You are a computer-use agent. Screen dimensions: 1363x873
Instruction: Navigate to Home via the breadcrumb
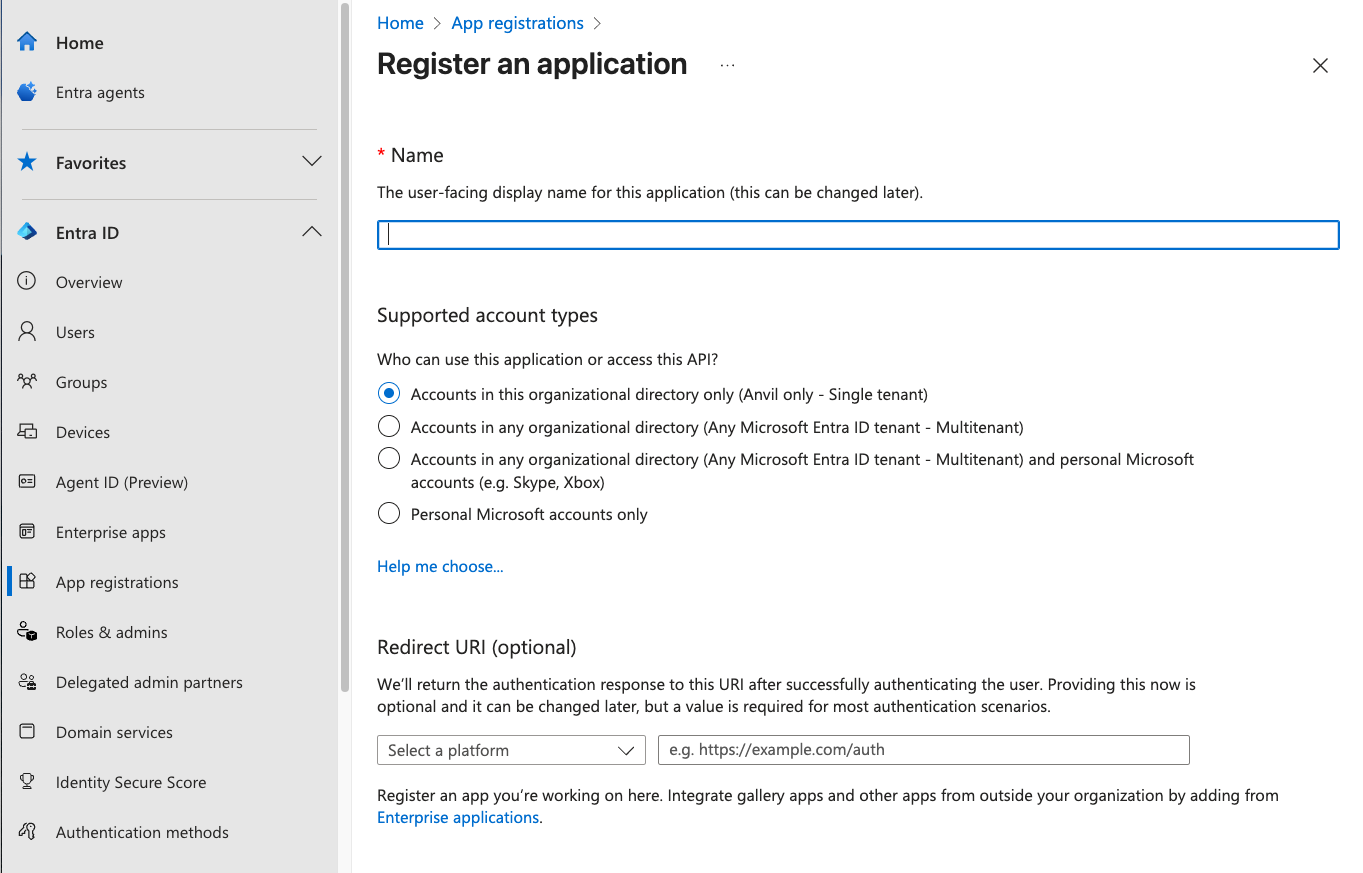pos(400,22)
